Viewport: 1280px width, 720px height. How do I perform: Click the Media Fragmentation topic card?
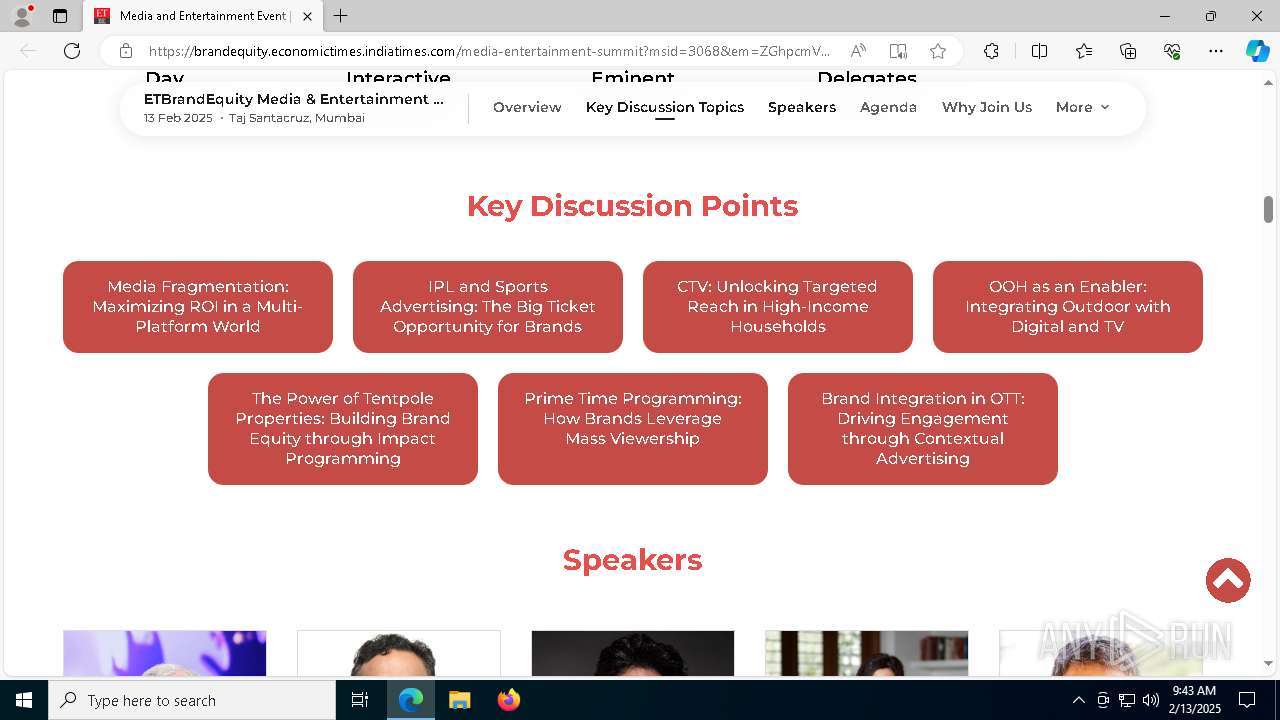click(x=198, y=307)
